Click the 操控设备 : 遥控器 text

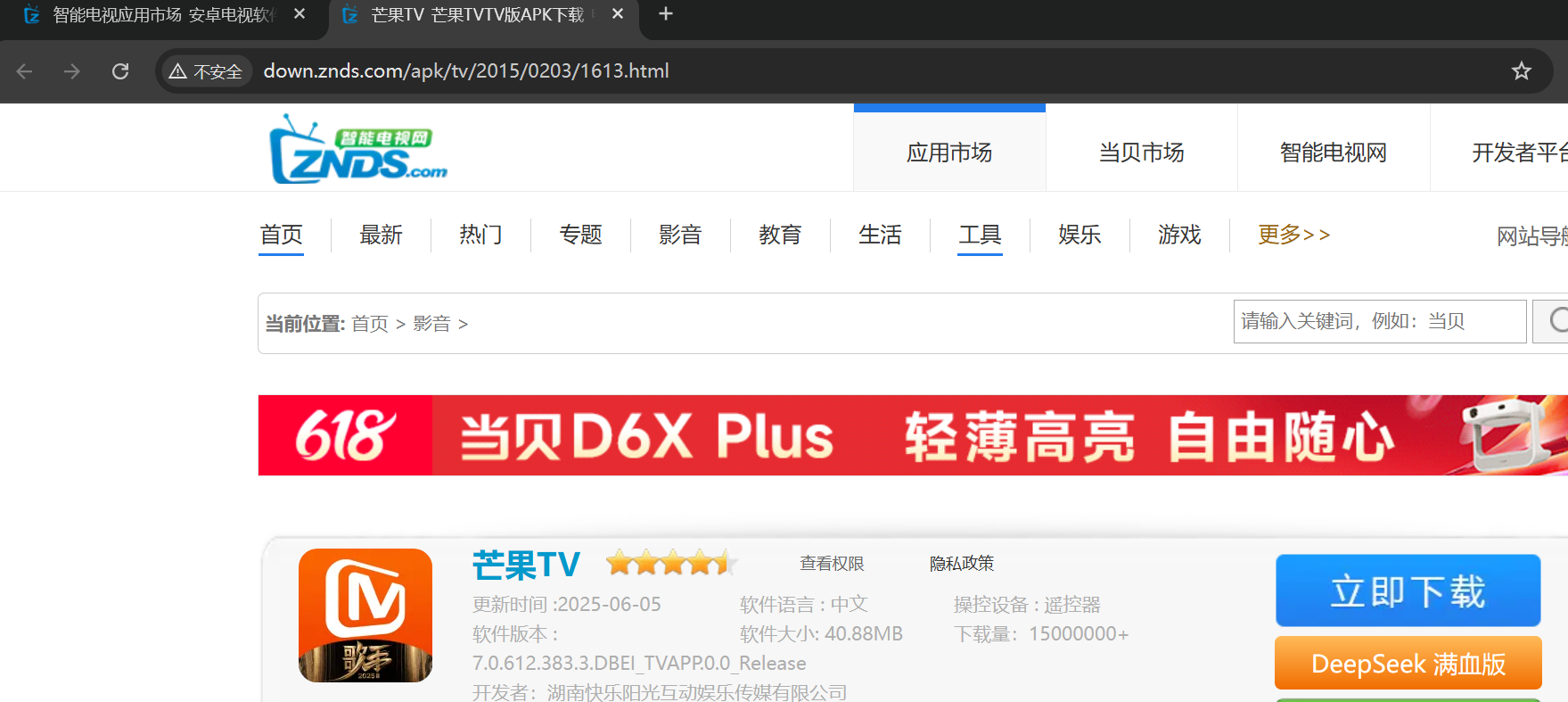(1027, 605)
